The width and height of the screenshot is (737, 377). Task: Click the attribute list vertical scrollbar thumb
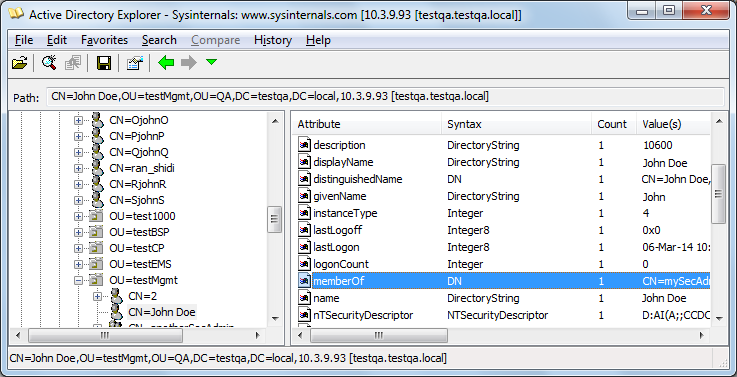tap(718, 194)
